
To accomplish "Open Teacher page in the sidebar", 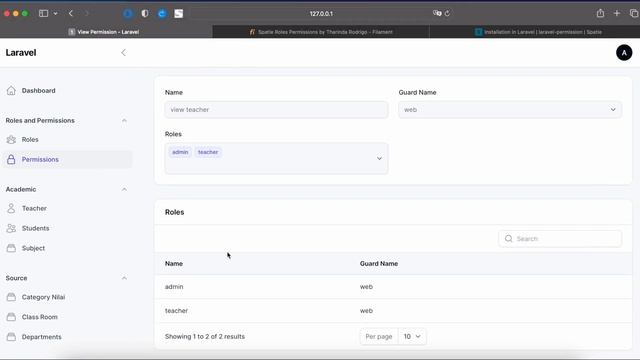I will [34, 209].
